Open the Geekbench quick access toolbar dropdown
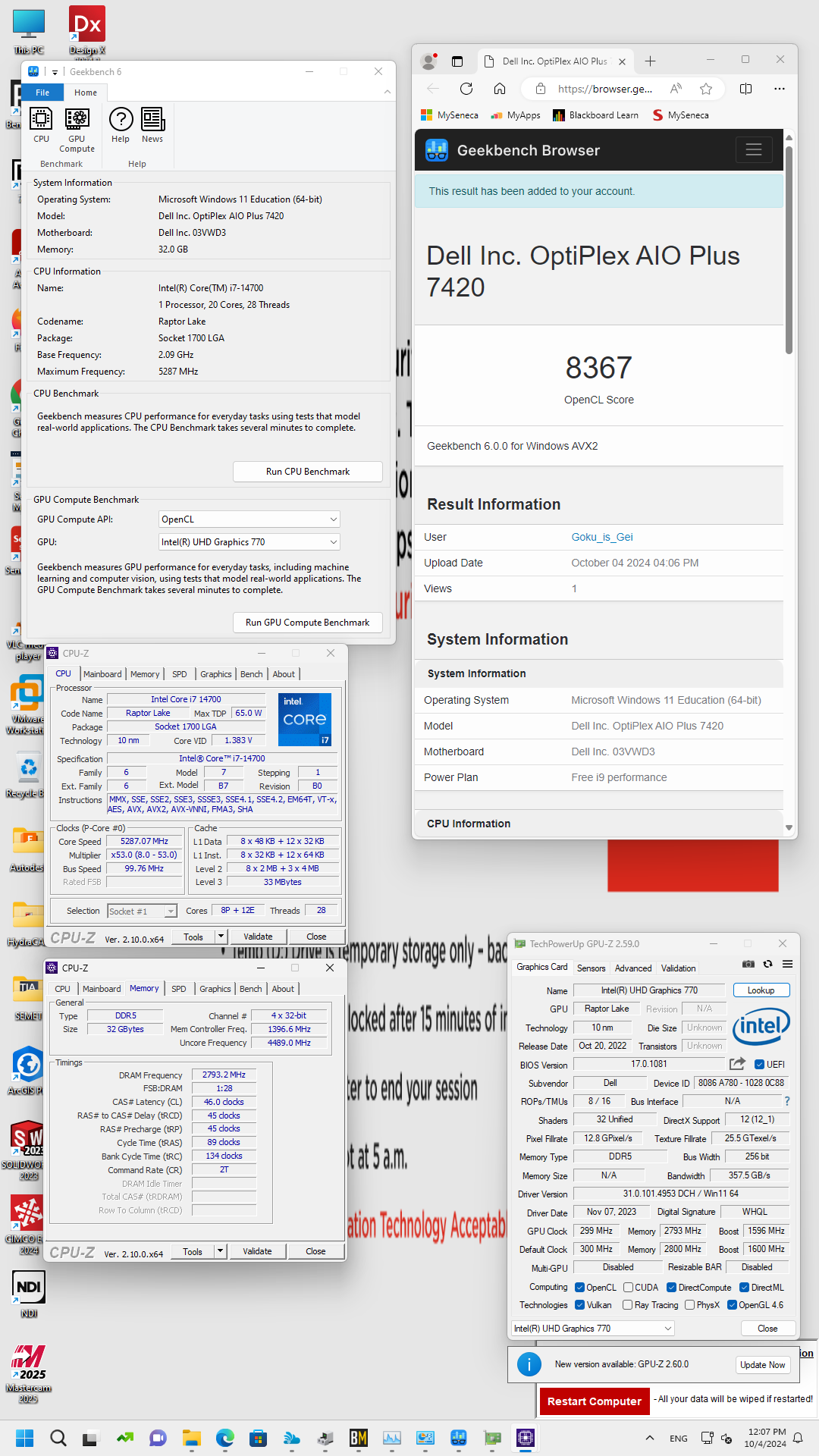 55,72
